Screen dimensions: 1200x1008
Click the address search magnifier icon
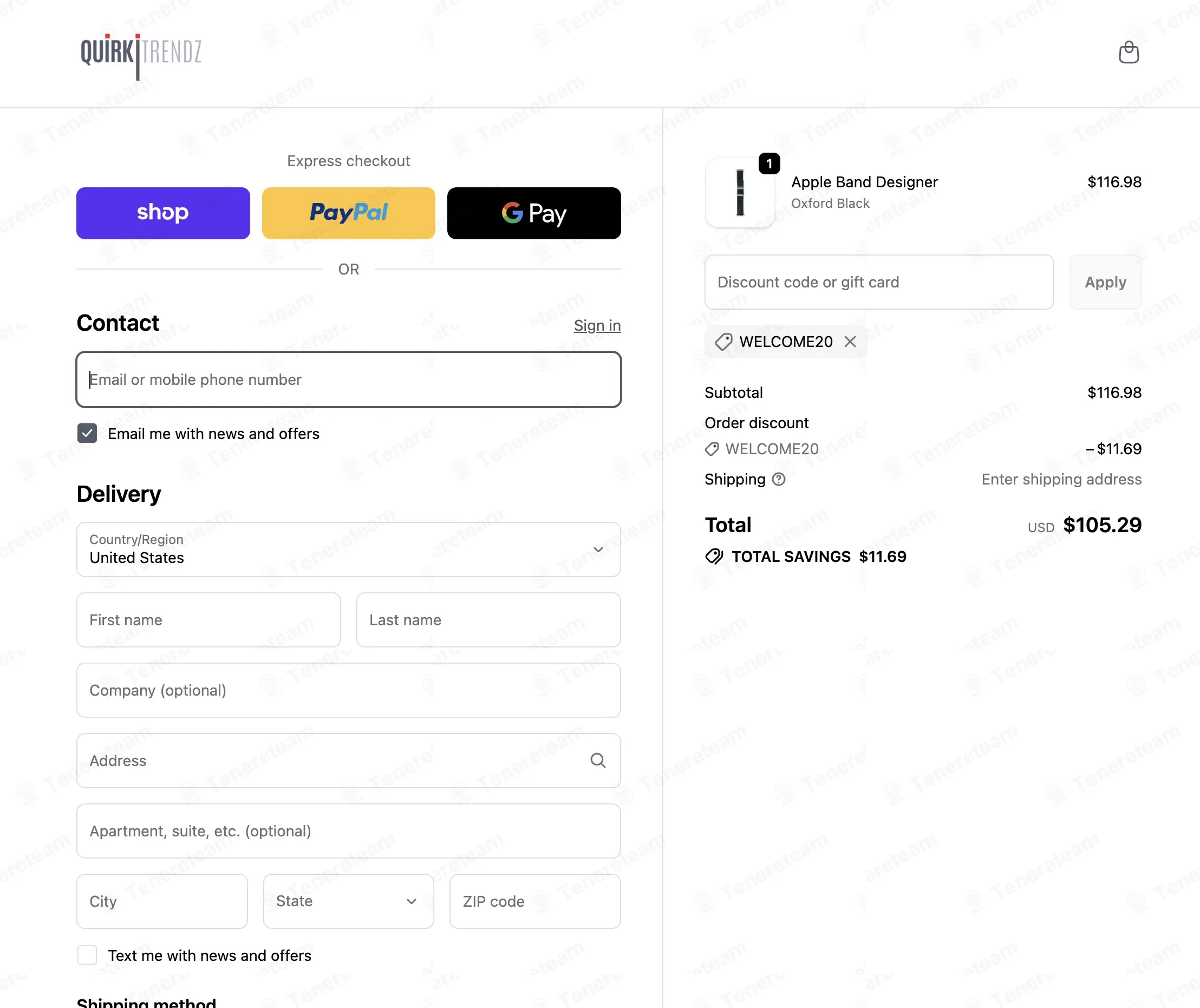(x=598, y=761)
